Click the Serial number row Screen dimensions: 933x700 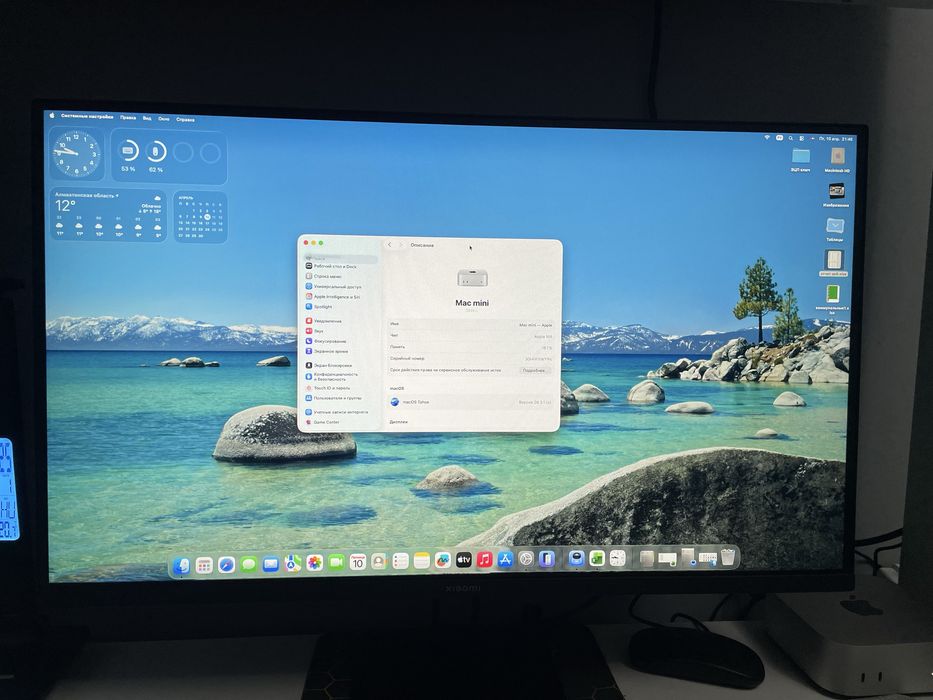coord(470,359)
